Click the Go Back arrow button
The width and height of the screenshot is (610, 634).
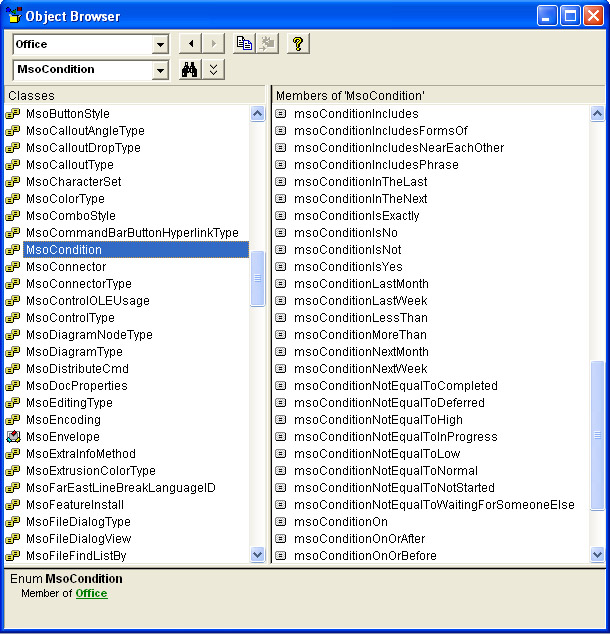click(x=188, y=44)
